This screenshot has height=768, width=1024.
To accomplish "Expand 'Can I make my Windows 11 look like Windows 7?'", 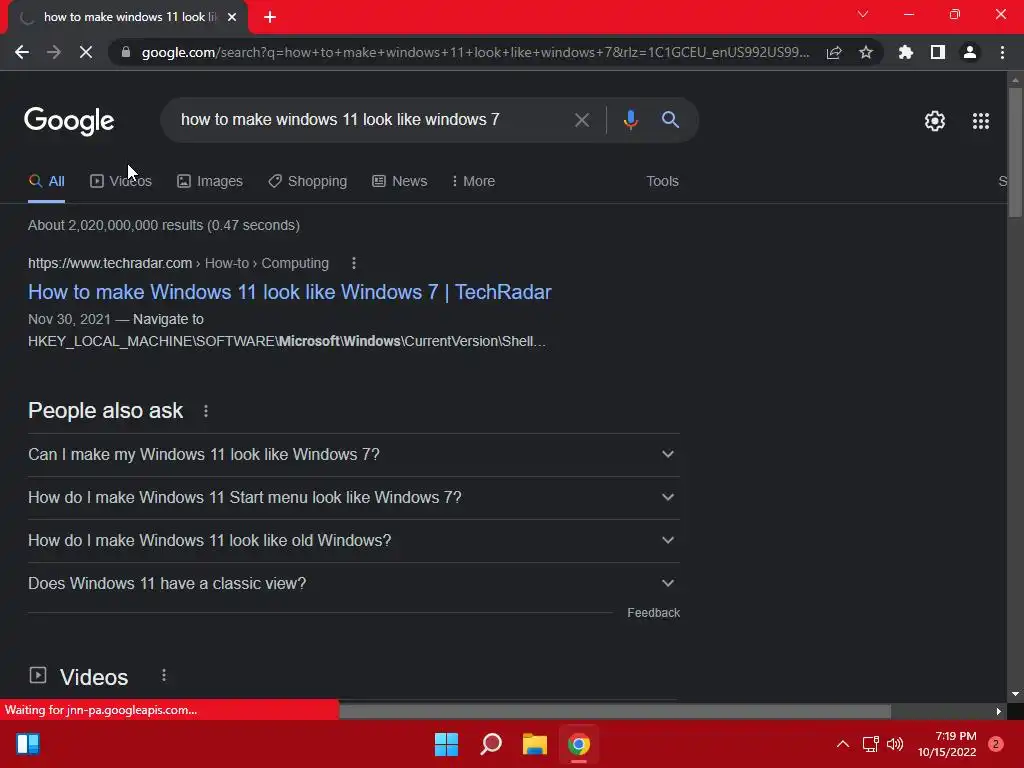I will 354,455.
